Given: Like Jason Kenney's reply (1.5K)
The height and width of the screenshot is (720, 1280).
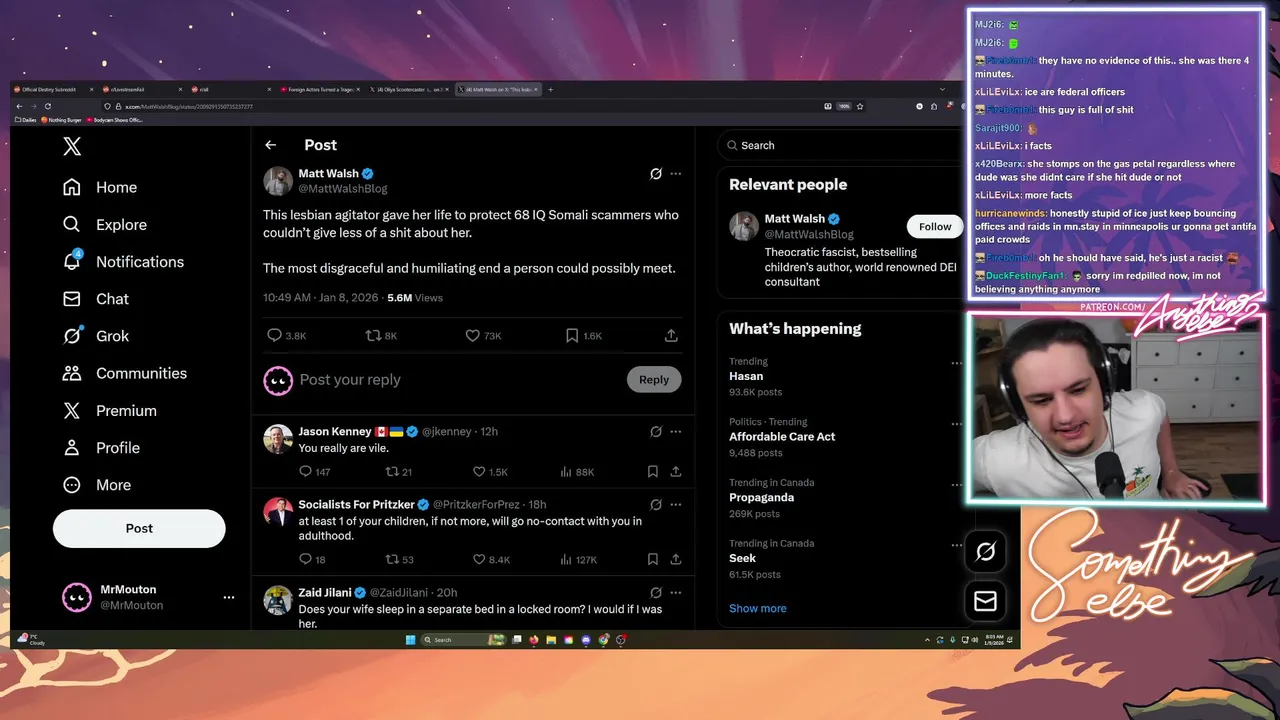Looking at the screenshot, I should pyautogui.click(x=479, y=472).
